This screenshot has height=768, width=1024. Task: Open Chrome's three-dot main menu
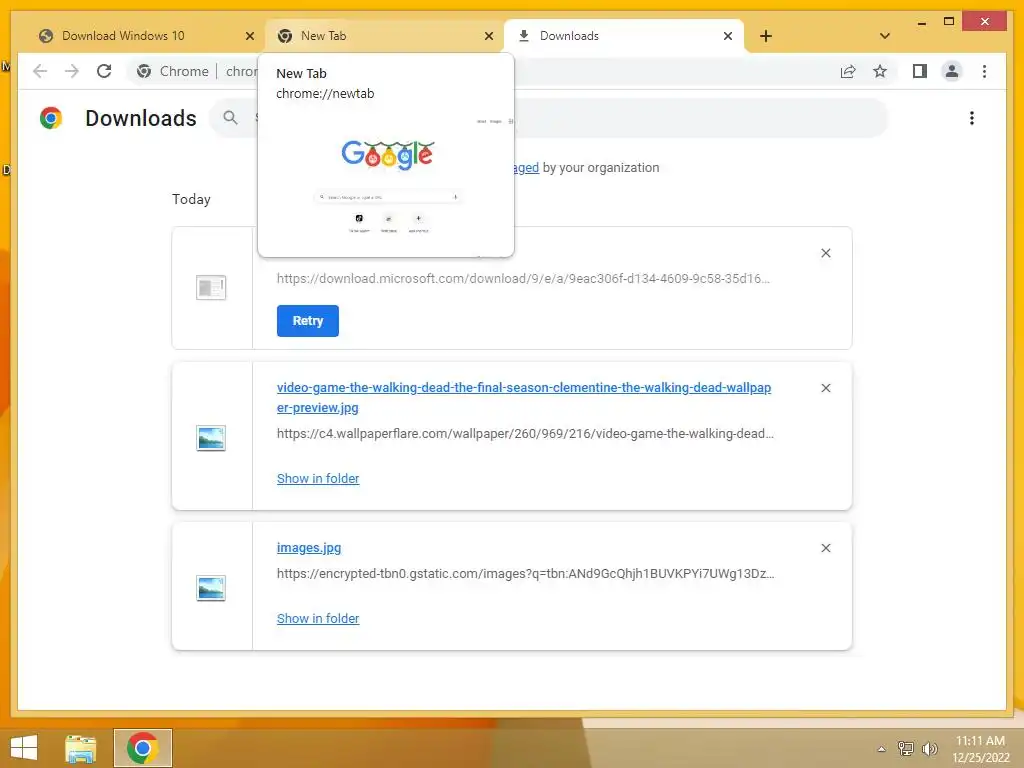tap(984, 71)
